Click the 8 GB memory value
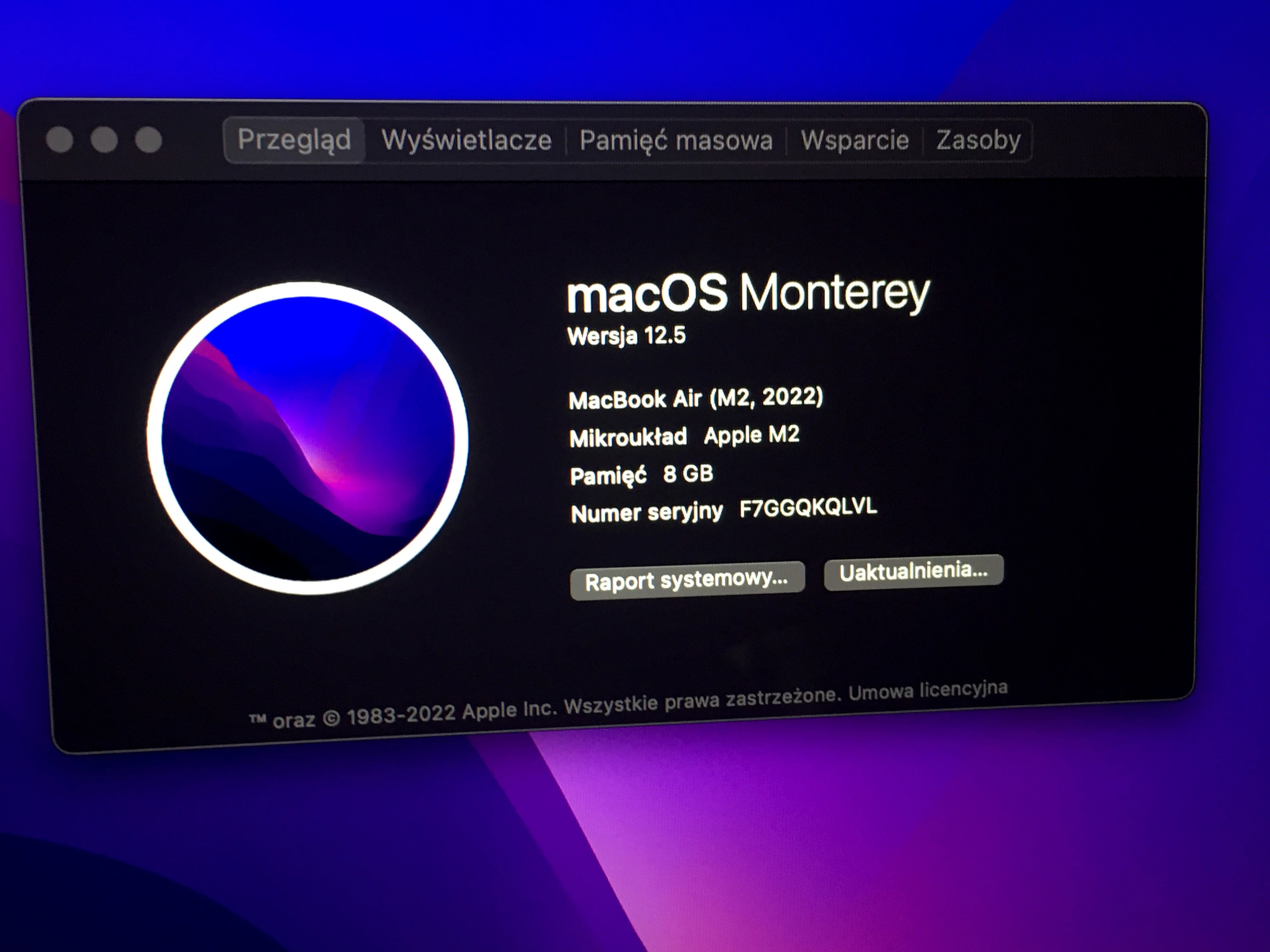The height and width of the screenshot is (952, 1270). pos(688,474)
